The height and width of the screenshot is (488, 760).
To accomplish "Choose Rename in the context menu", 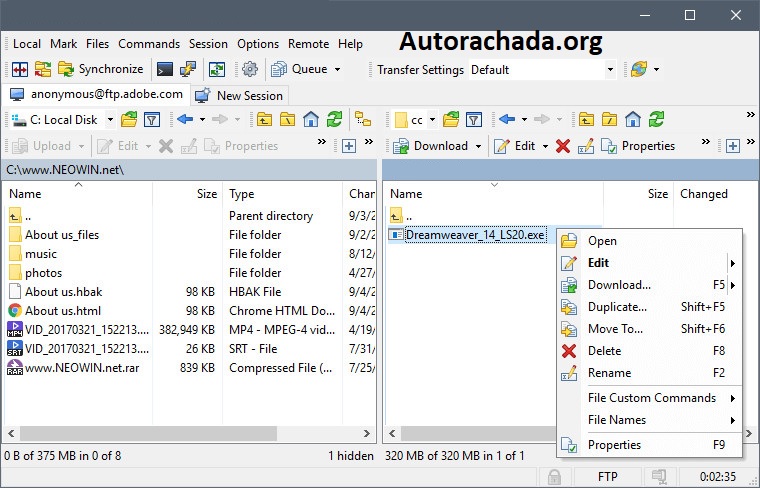I will (x=609, y=373).
